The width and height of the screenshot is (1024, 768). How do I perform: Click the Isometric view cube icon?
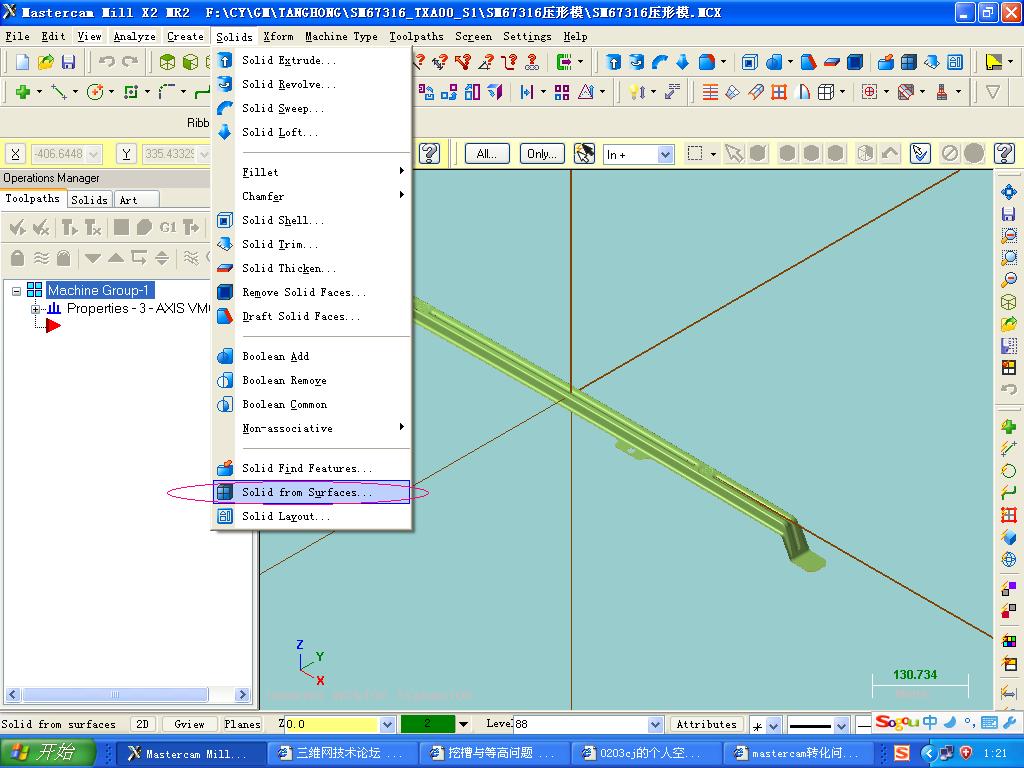pyautogui.click(x=1008, y=302)
